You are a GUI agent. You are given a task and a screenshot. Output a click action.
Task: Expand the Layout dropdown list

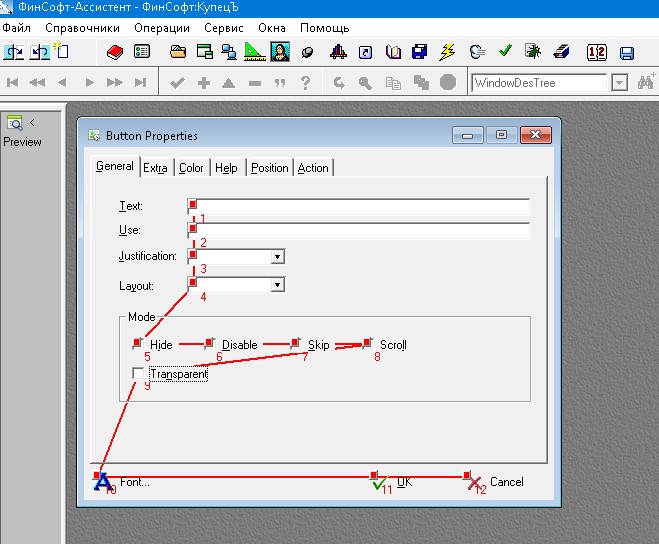277,286
